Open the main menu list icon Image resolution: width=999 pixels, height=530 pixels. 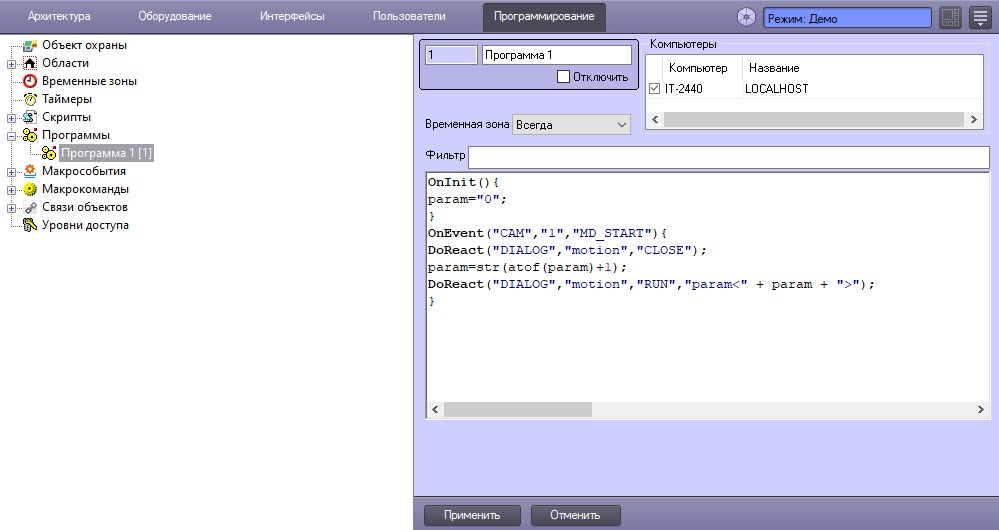(x=980, y=18)
